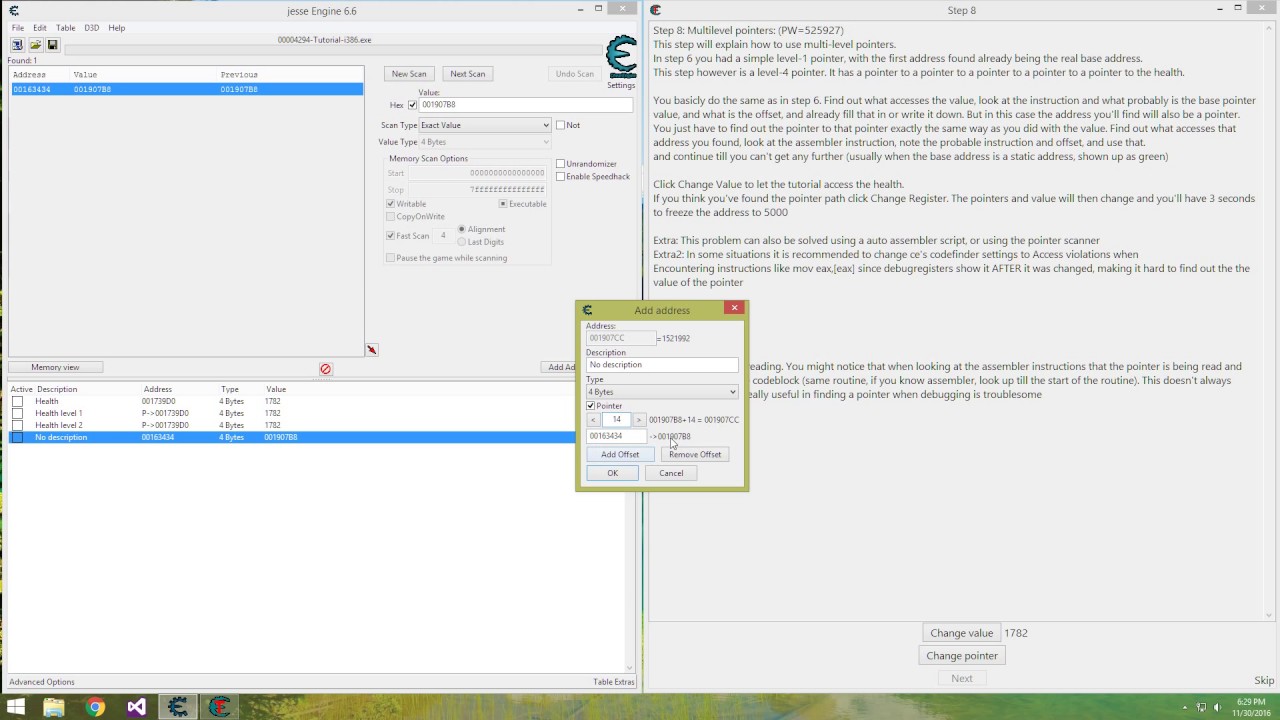Click the Memory view button
1280x720 pixels.
click(x=55, y=367)
